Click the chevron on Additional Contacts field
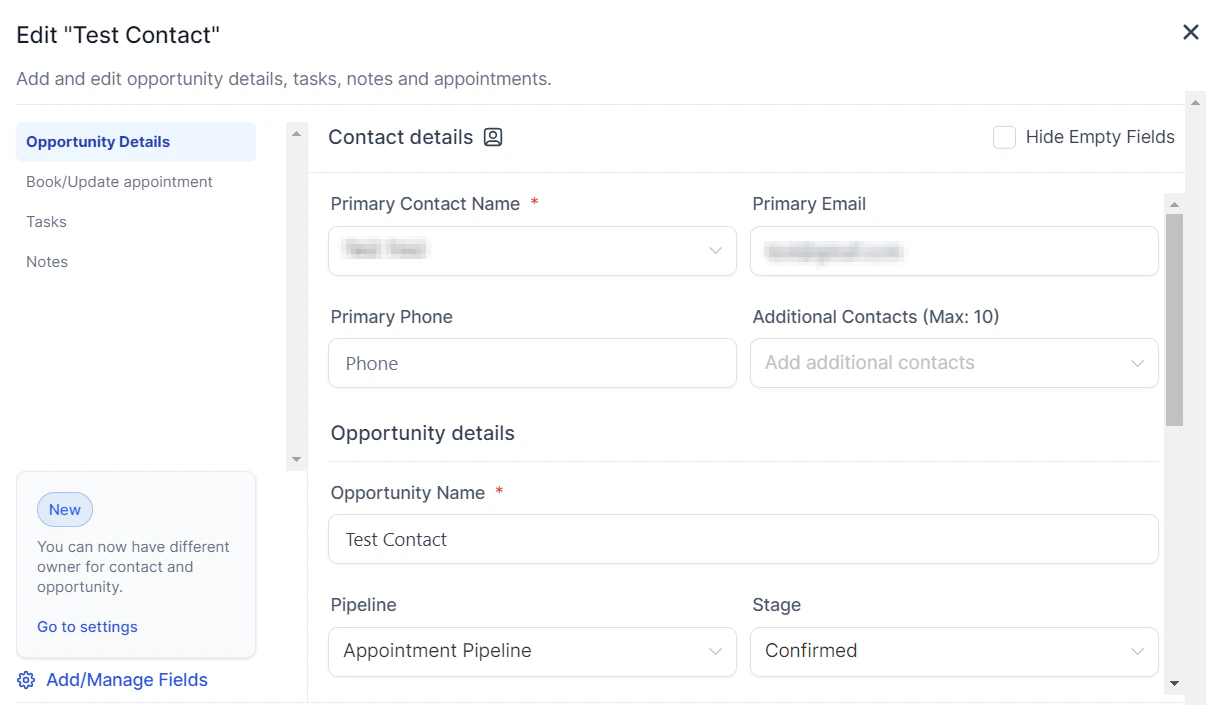The image size is (1208, 705). 1137,363
